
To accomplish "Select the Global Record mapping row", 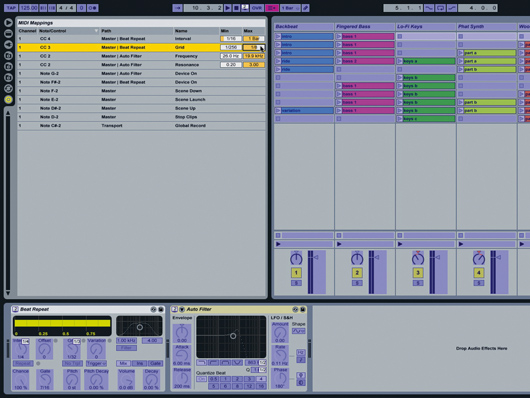I will pyautogui.click(x=141, y=125).
